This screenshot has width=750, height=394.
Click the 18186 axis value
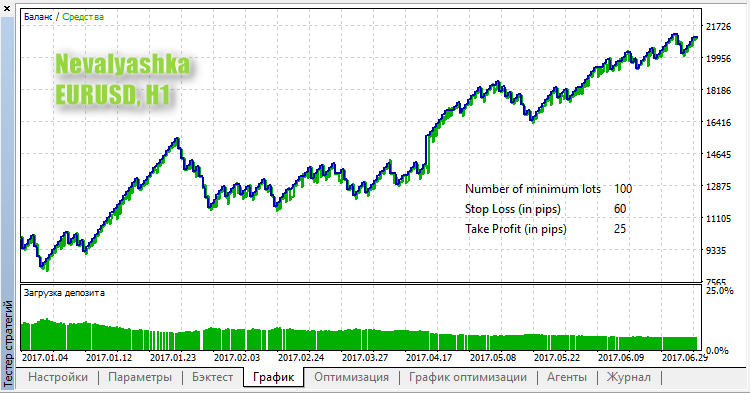[718, 91]
